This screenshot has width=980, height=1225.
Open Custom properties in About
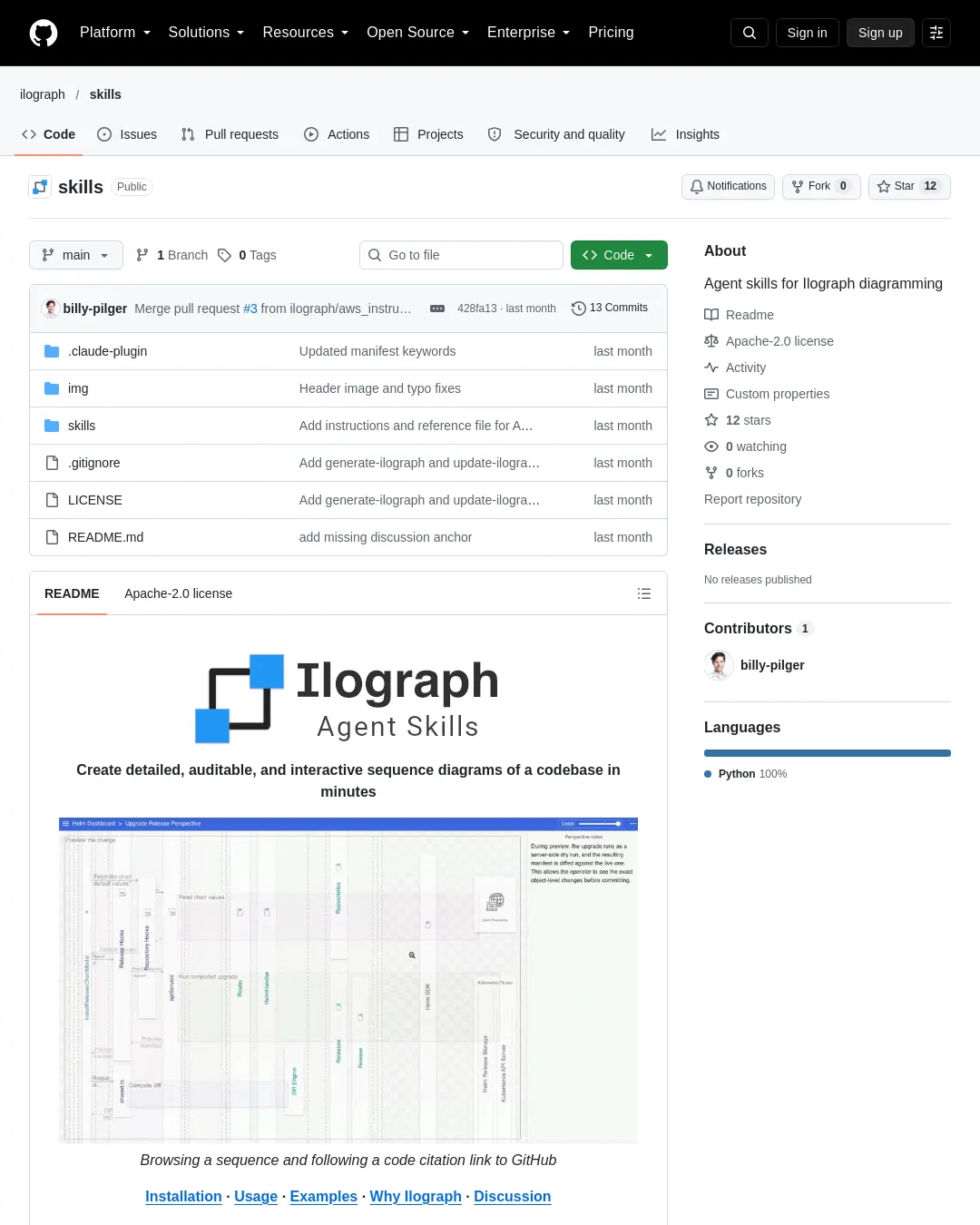tap(778, 394)
